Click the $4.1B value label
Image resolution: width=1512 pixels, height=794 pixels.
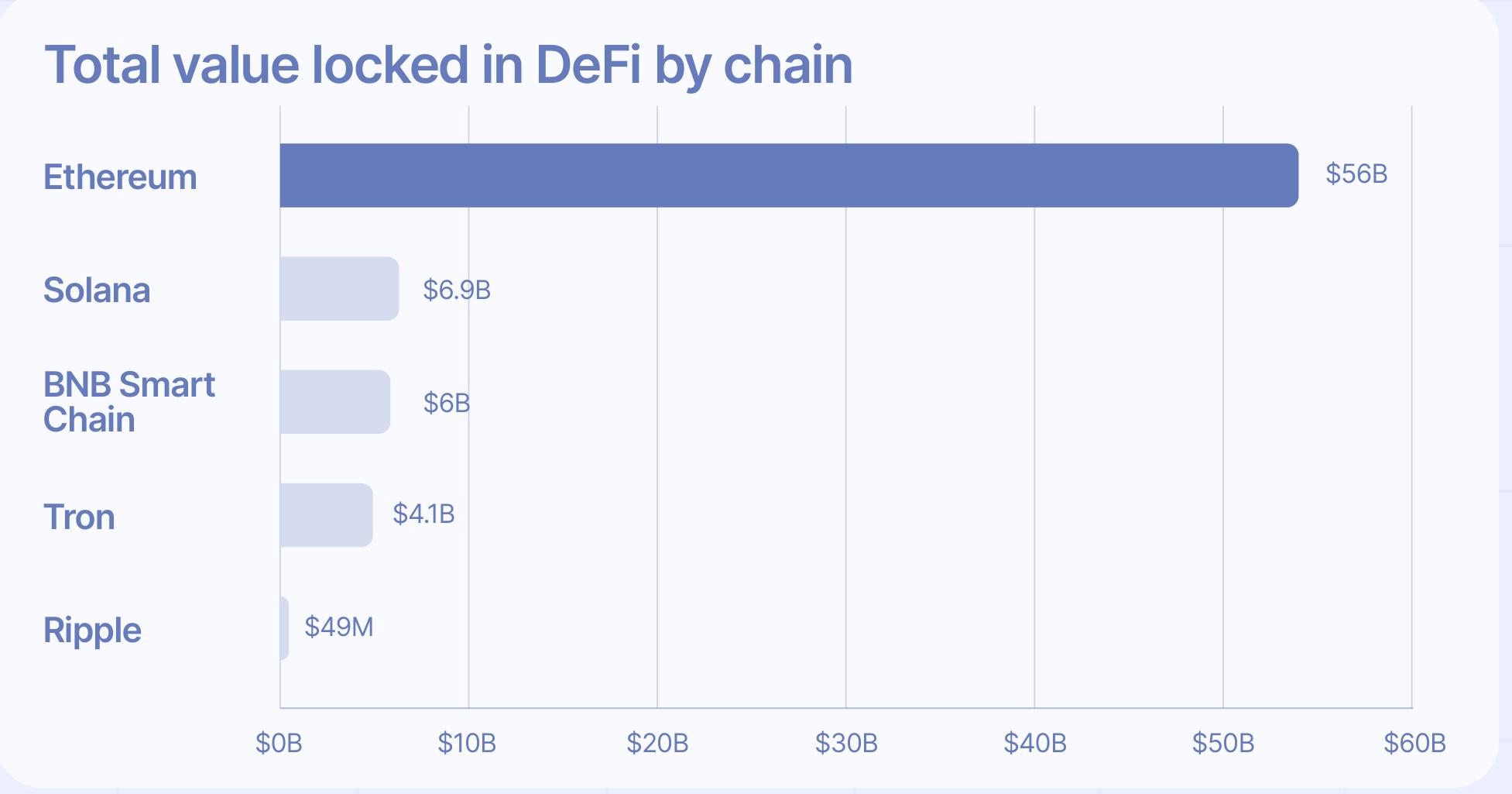[423, 514]
